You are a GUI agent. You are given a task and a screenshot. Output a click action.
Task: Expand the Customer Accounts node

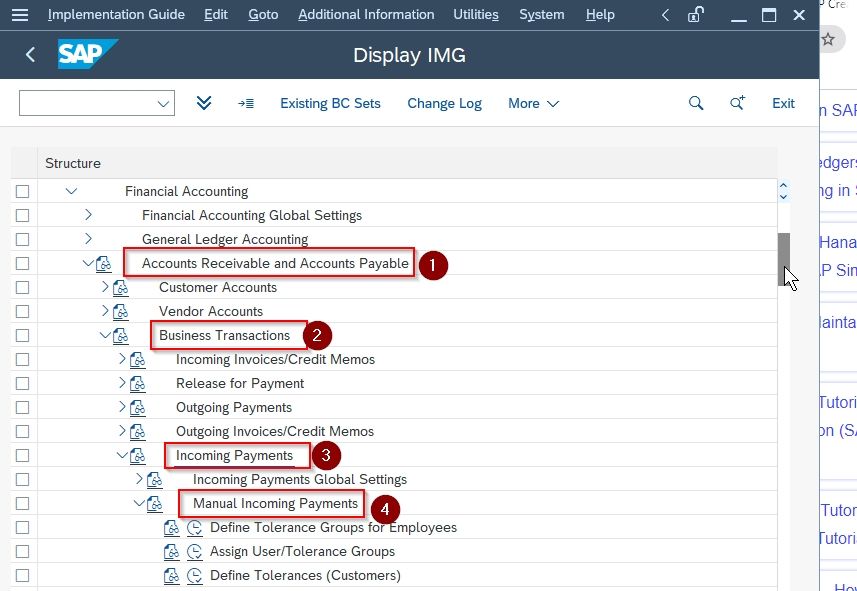click(x=105, y=287)
